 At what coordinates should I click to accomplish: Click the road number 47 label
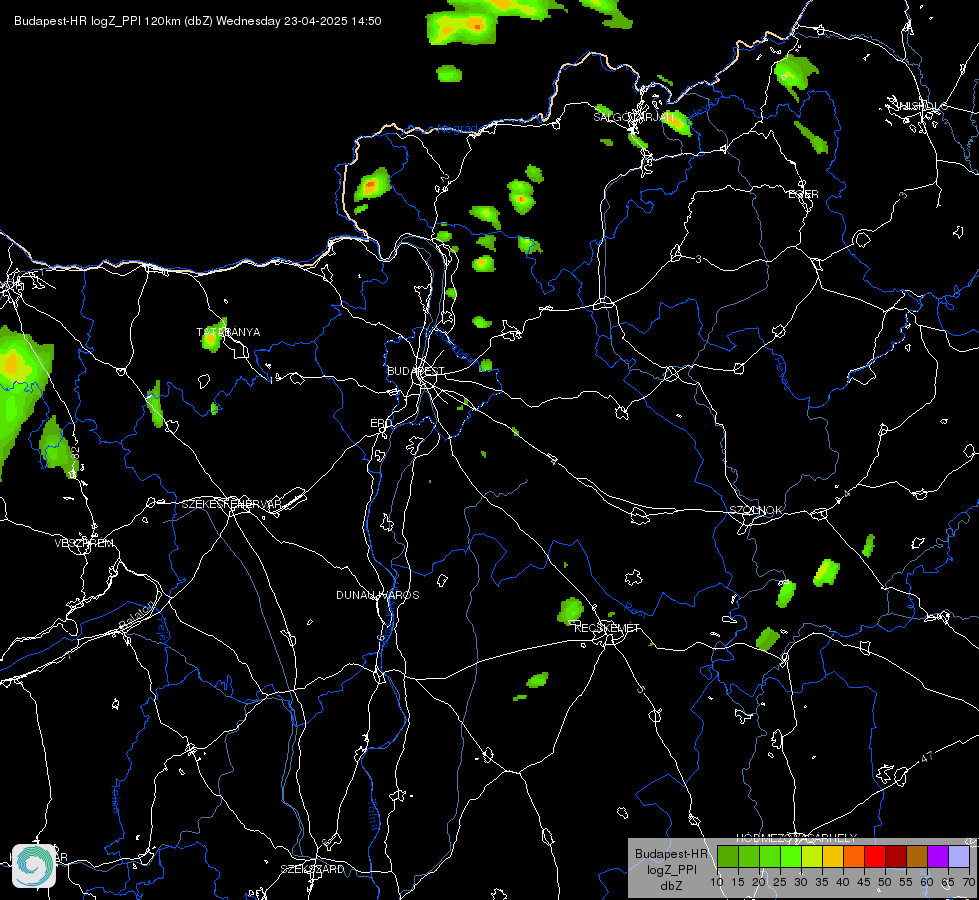coord(927,757)
